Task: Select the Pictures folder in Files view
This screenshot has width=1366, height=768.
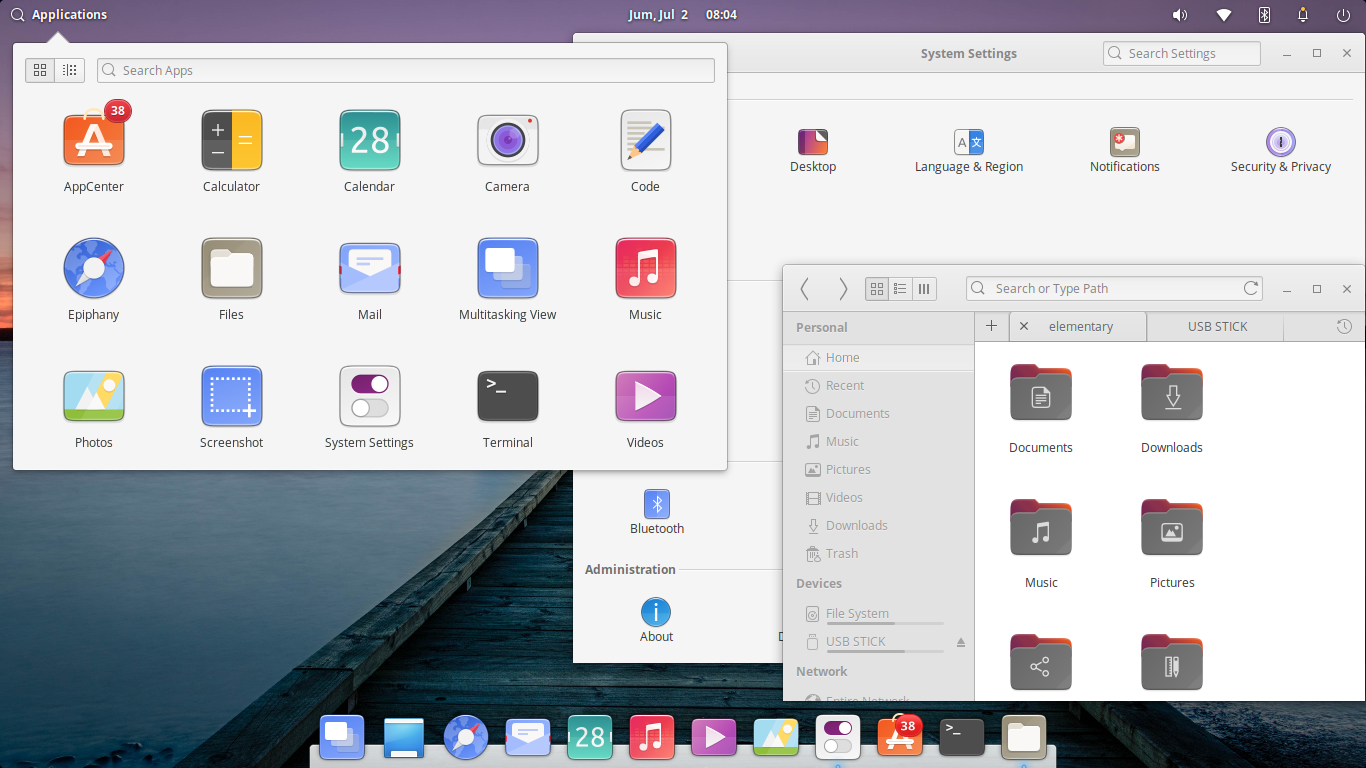Action: click(x=1172, y=545)
